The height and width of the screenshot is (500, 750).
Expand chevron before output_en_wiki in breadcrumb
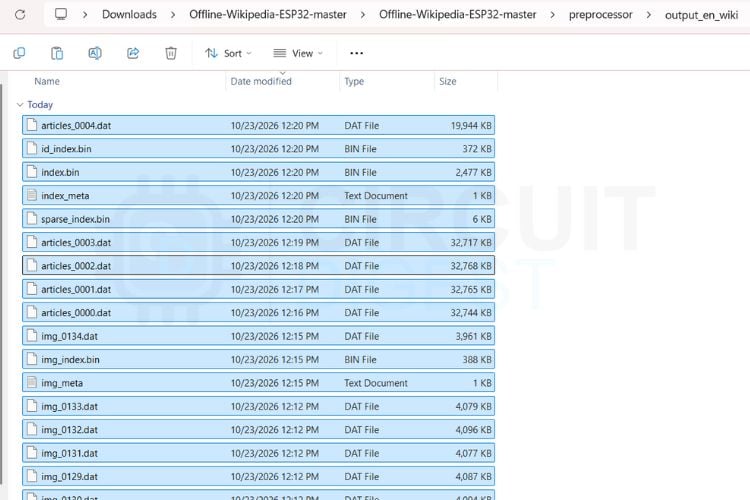(649, 15)
